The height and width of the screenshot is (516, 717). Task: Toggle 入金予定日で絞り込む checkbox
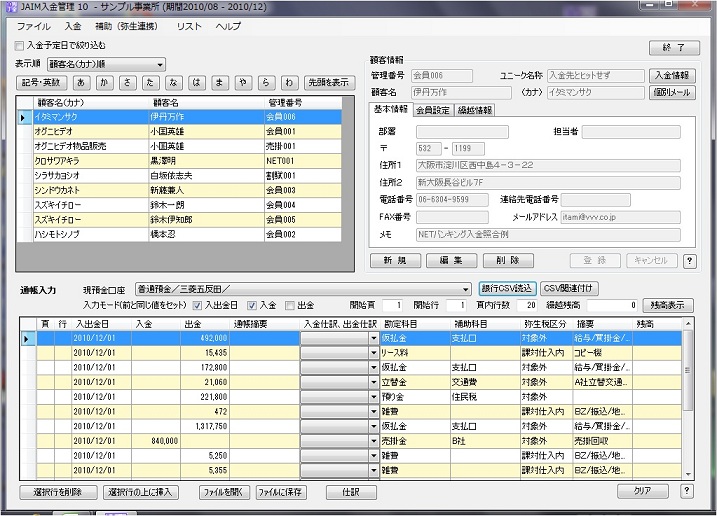(19, 46)
